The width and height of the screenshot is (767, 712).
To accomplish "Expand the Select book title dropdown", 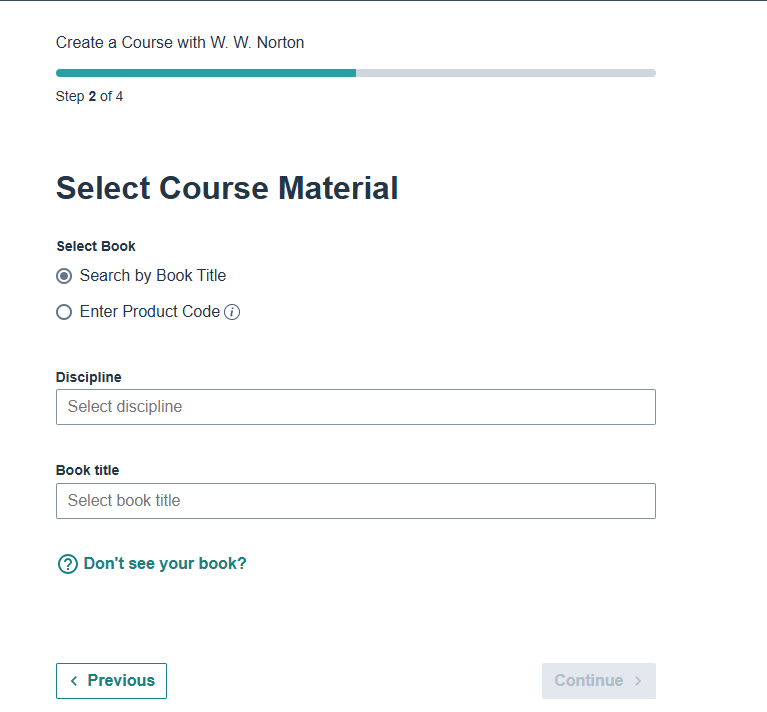I will tap(355, 501).
